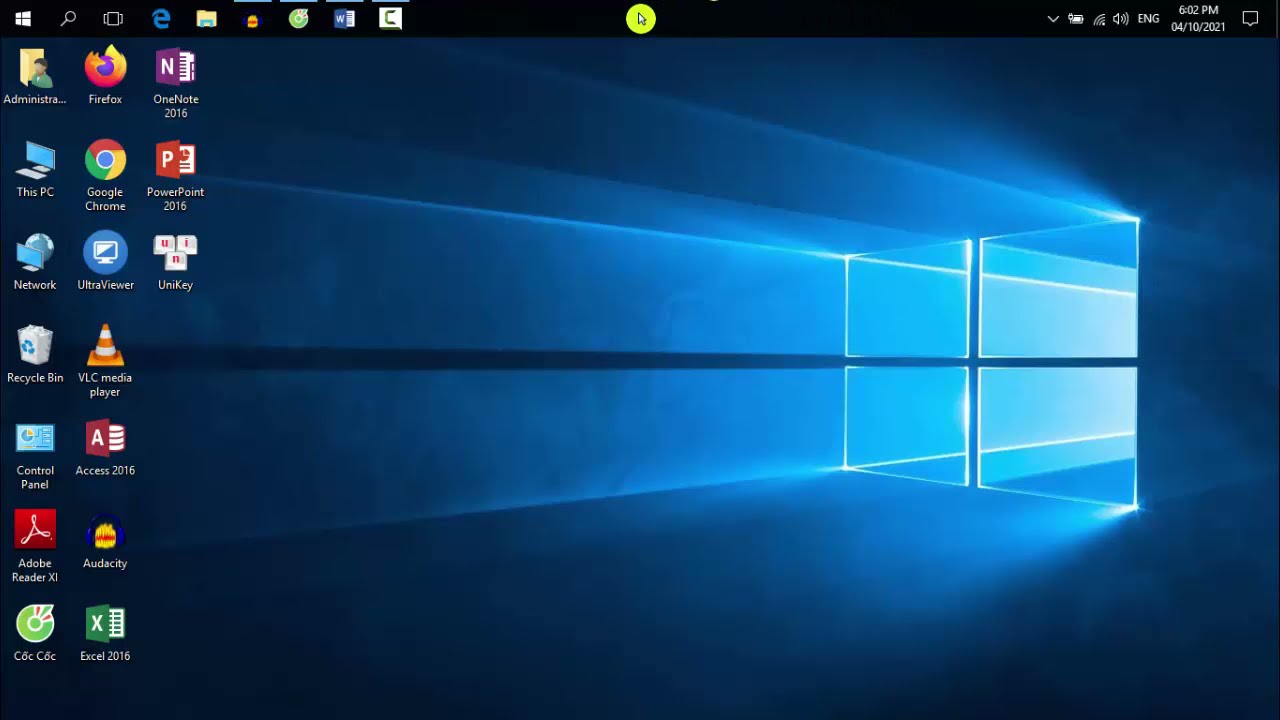Select the Recycle Bin desktop icon
Image resolution: width=1280 pixels, height=720 pixels.
click(35, 356)
